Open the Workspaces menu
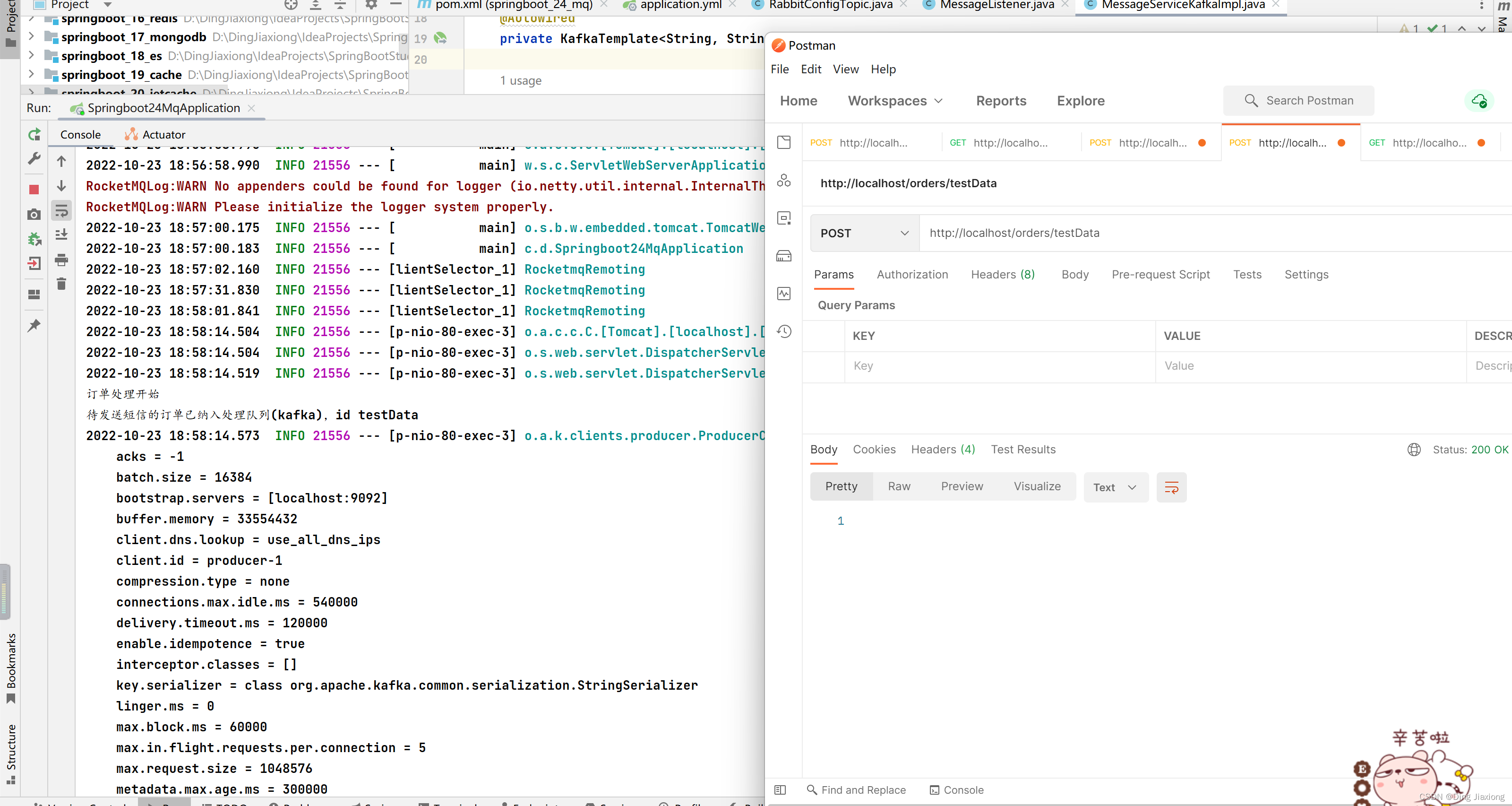1512x806 pixels. pyautogui.click(x=894, y=100)
